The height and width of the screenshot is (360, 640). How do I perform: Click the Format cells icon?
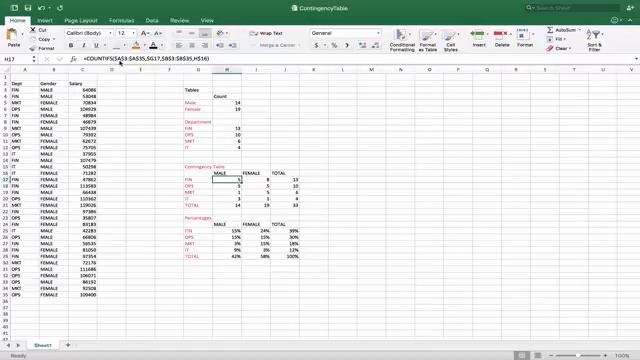[523, 35]
